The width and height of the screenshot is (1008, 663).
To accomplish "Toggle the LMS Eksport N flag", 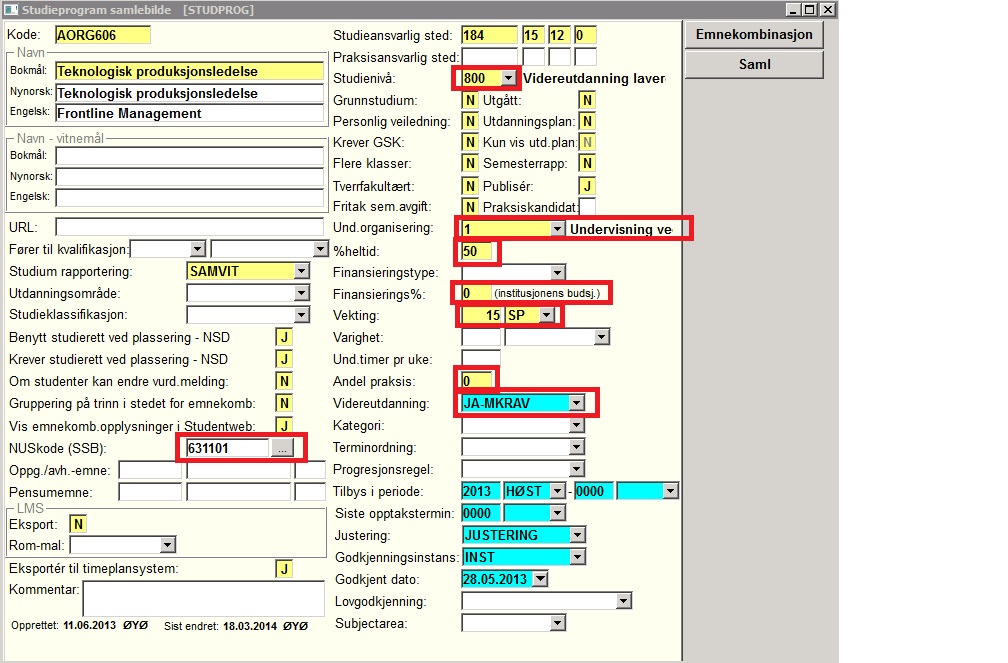I will [77, 524].
